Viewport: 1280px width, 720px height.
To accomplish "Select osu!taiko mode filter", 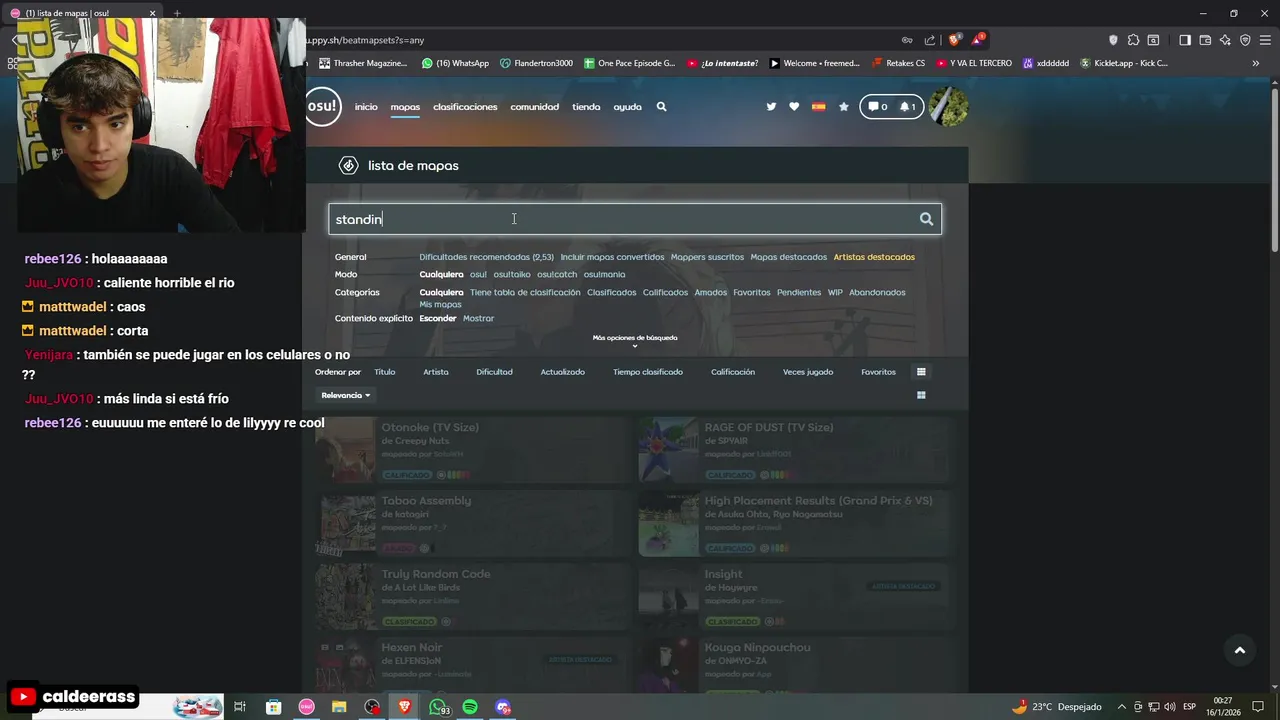I will 512,274.
